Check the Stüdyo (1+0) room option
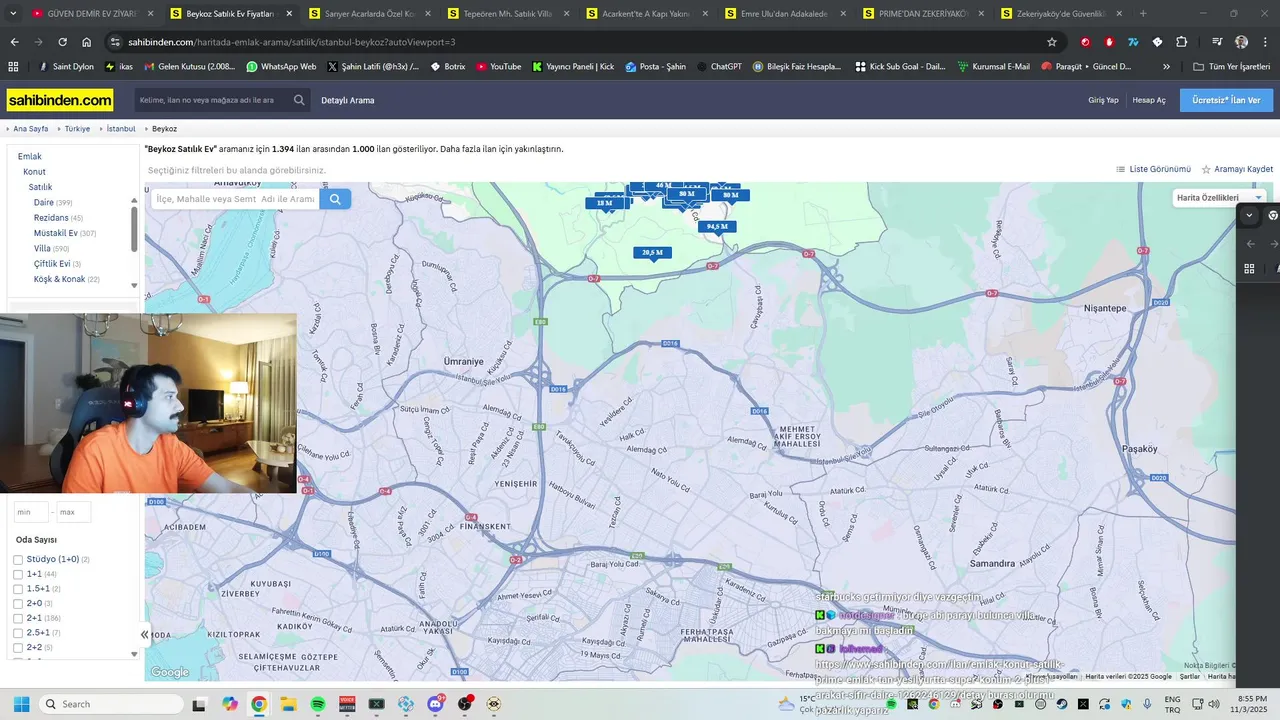Image resolution: width=1280 pixels, height=720 pixels. click(x=18, y=560)
